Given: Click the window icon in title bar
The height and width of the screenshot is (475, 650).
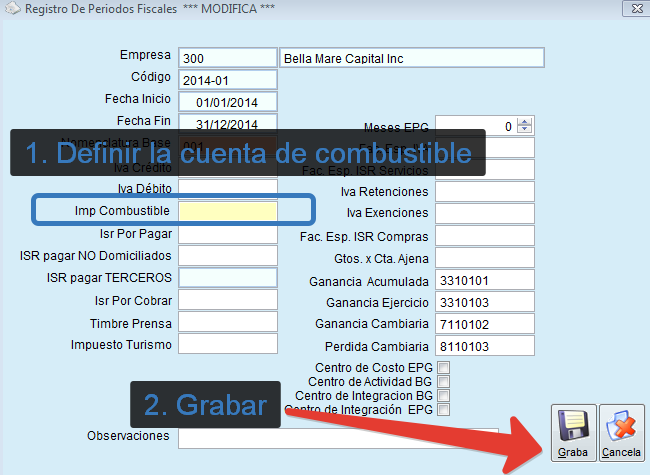Looking at the screenshot, I should (10, 10).
